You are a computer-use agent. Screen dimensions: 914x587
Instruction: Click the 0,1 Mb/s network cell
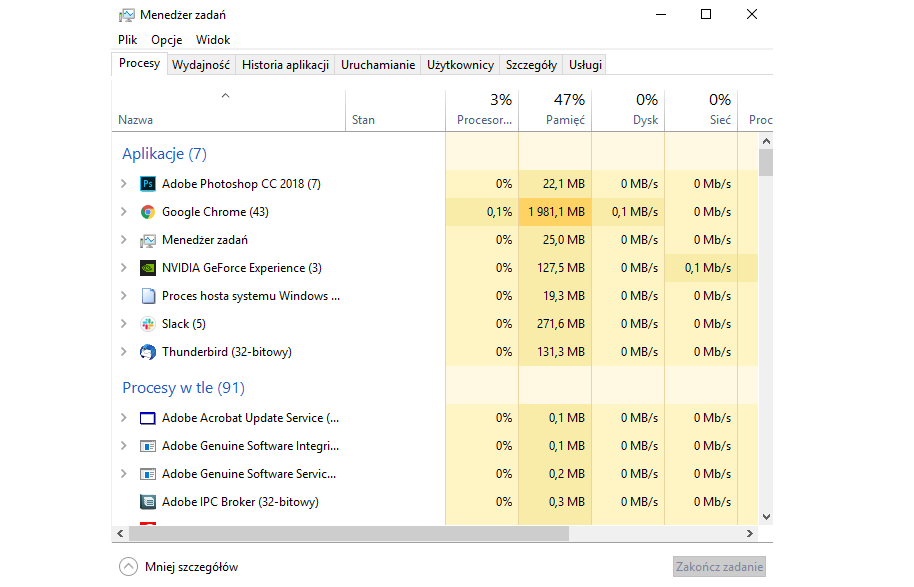coord(701,268)
